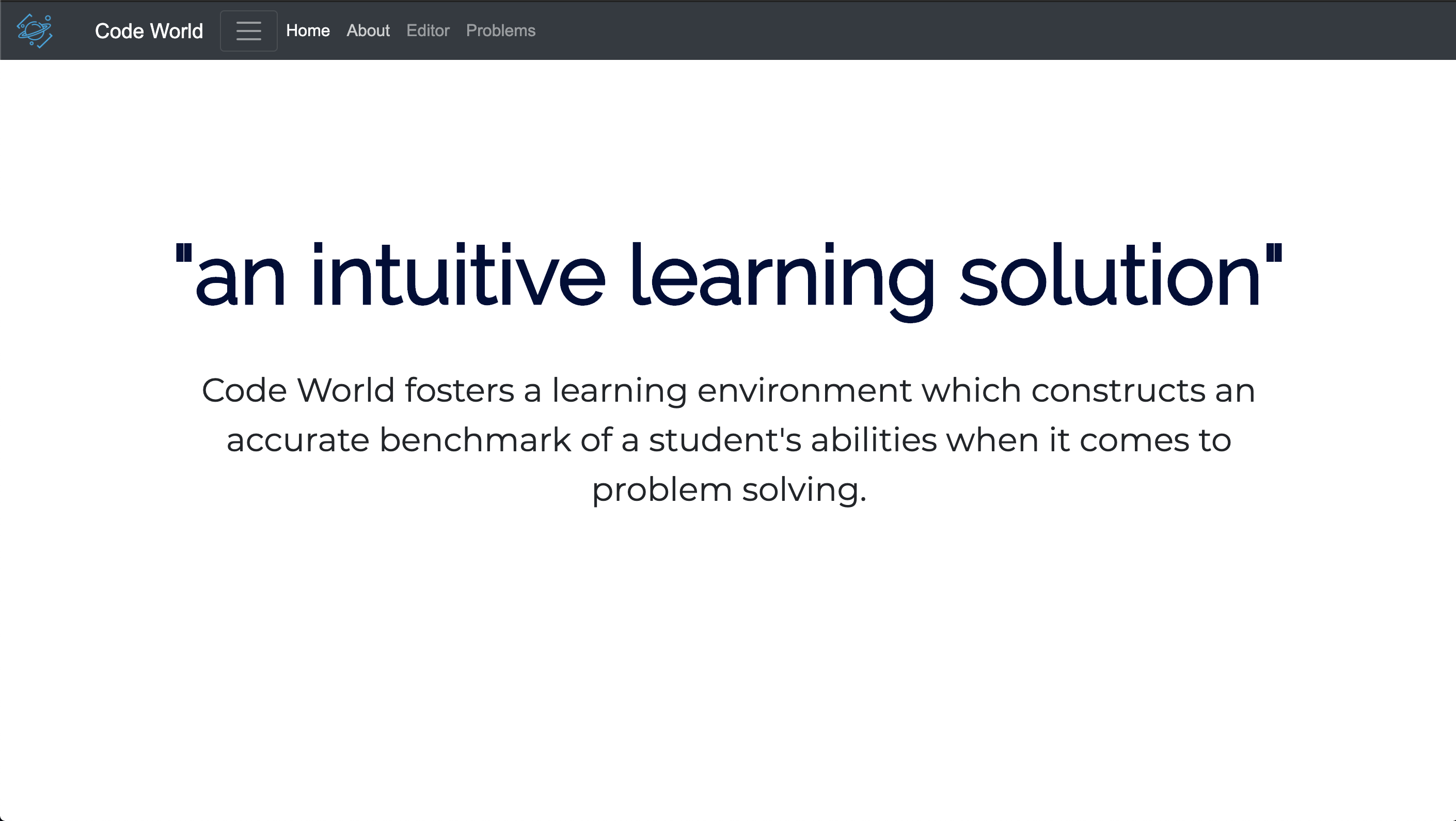Toggle the hamburger navigation menu button
Image resolution: width=1456 pixels, height=821 pixels.
point(248,30)
